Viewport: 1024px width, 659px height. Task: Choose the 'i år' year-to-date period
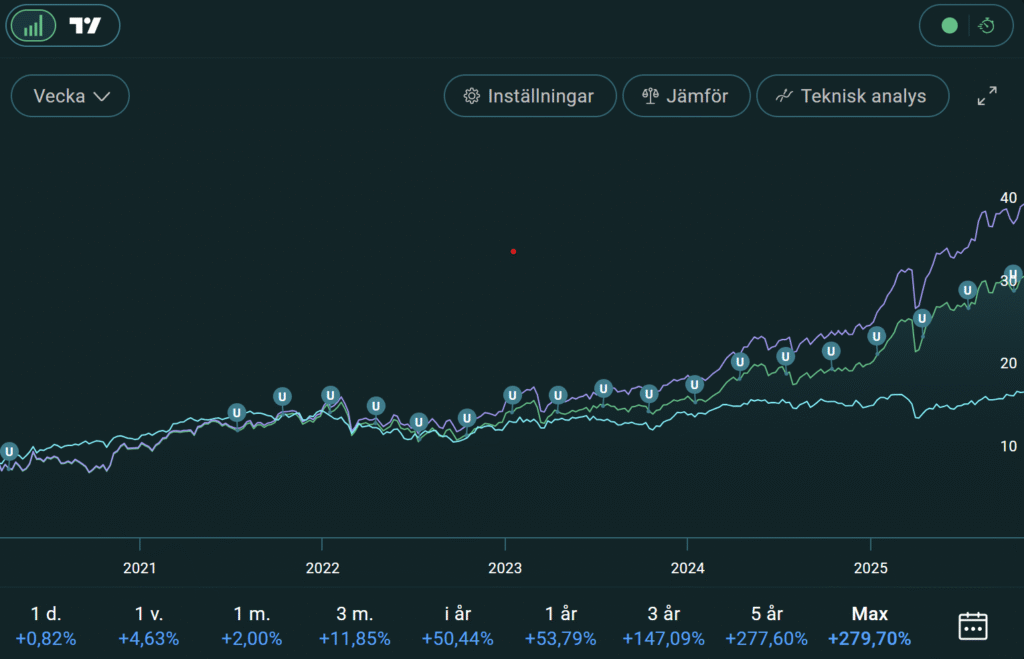tap(455, 626)
